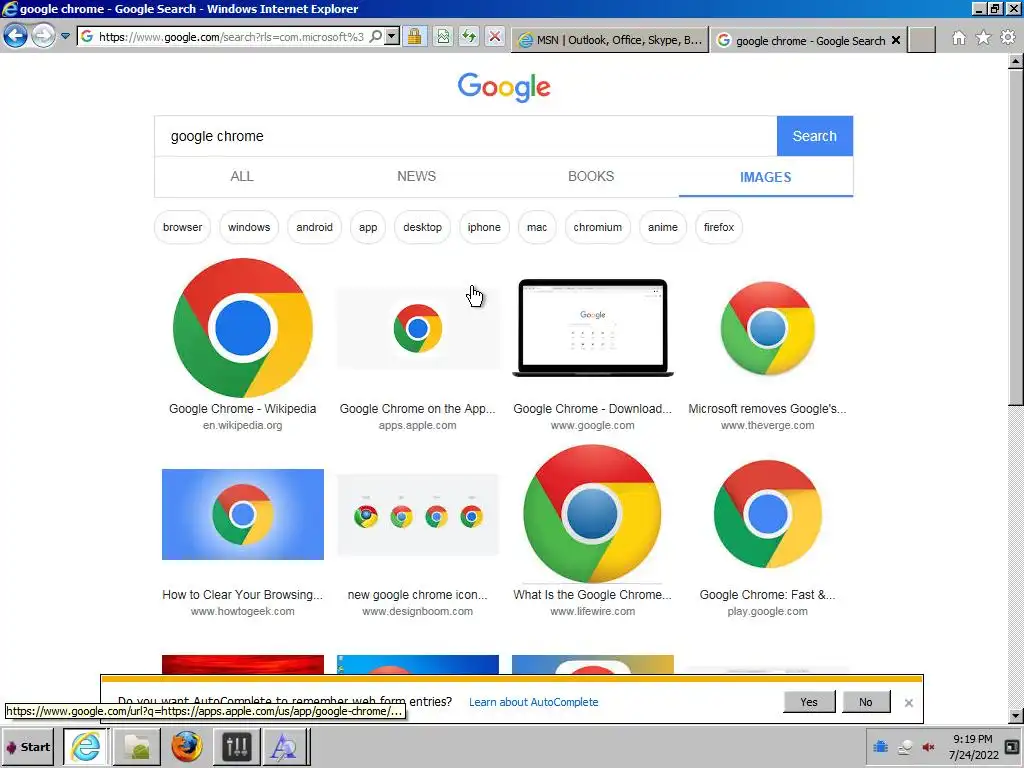Open the lifewire Chrome logo thumbnail
1024x768 pixels.
click(x=592, y=514)
